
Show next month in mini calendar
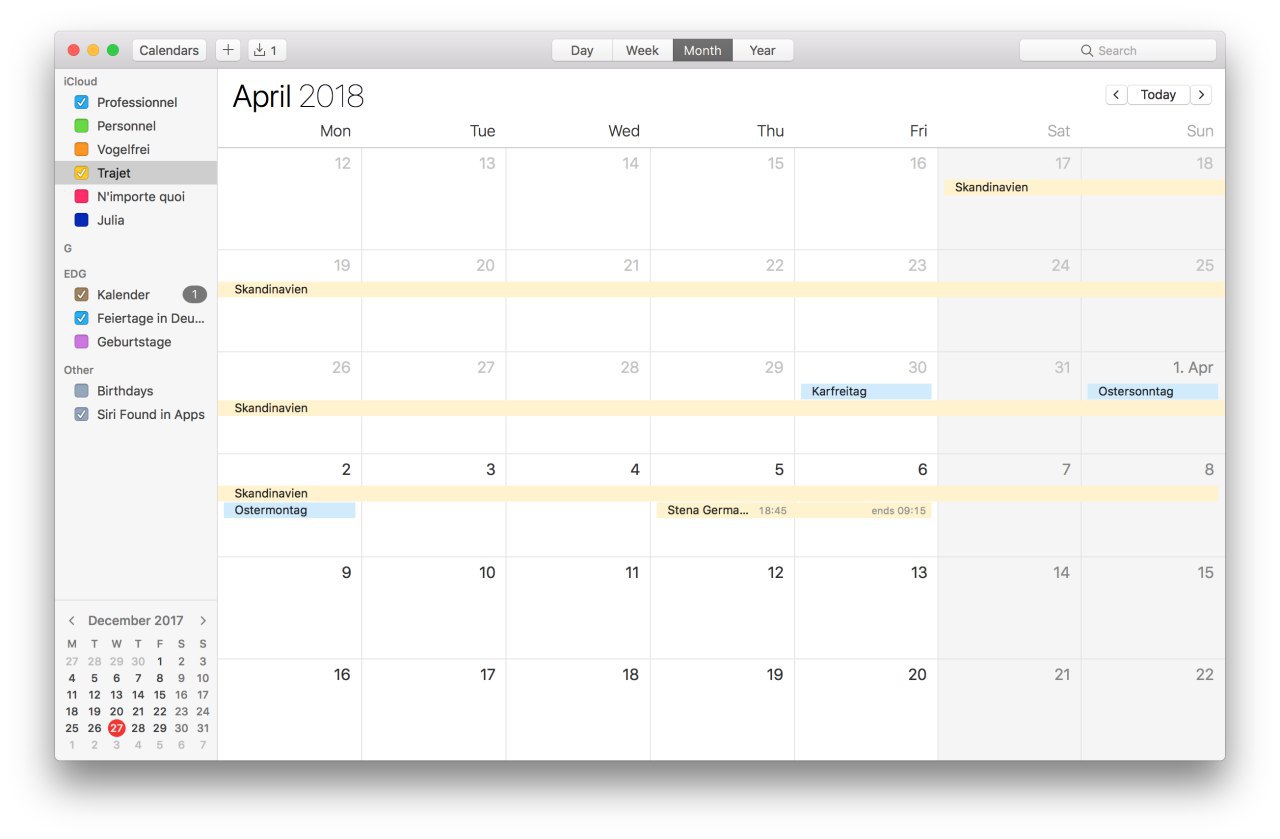coord(203,621)
